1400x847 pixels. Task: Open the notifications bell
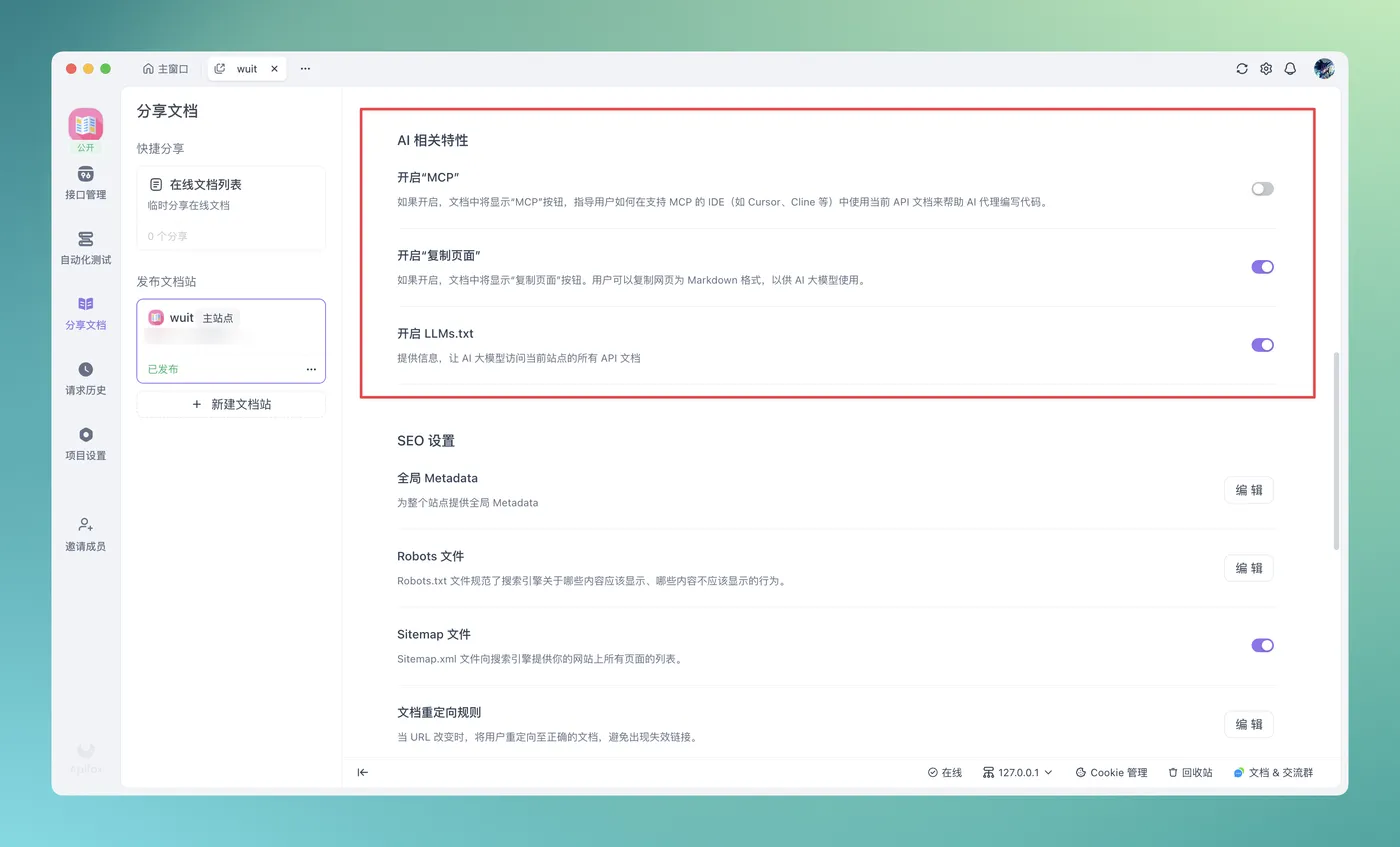click(x=1290, y=69)
